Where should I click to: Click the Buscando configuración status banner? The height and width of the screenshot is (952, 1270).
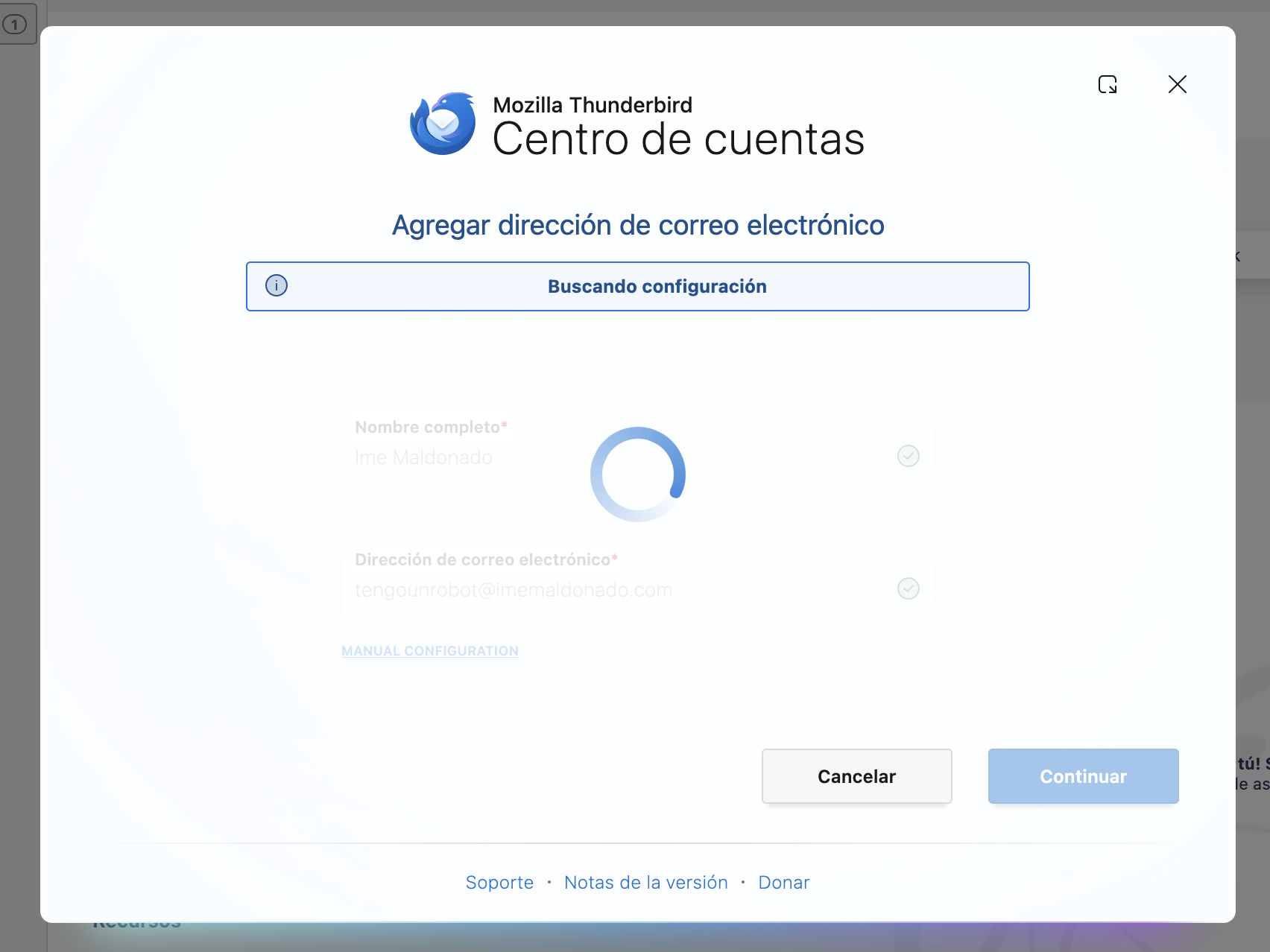657,286
